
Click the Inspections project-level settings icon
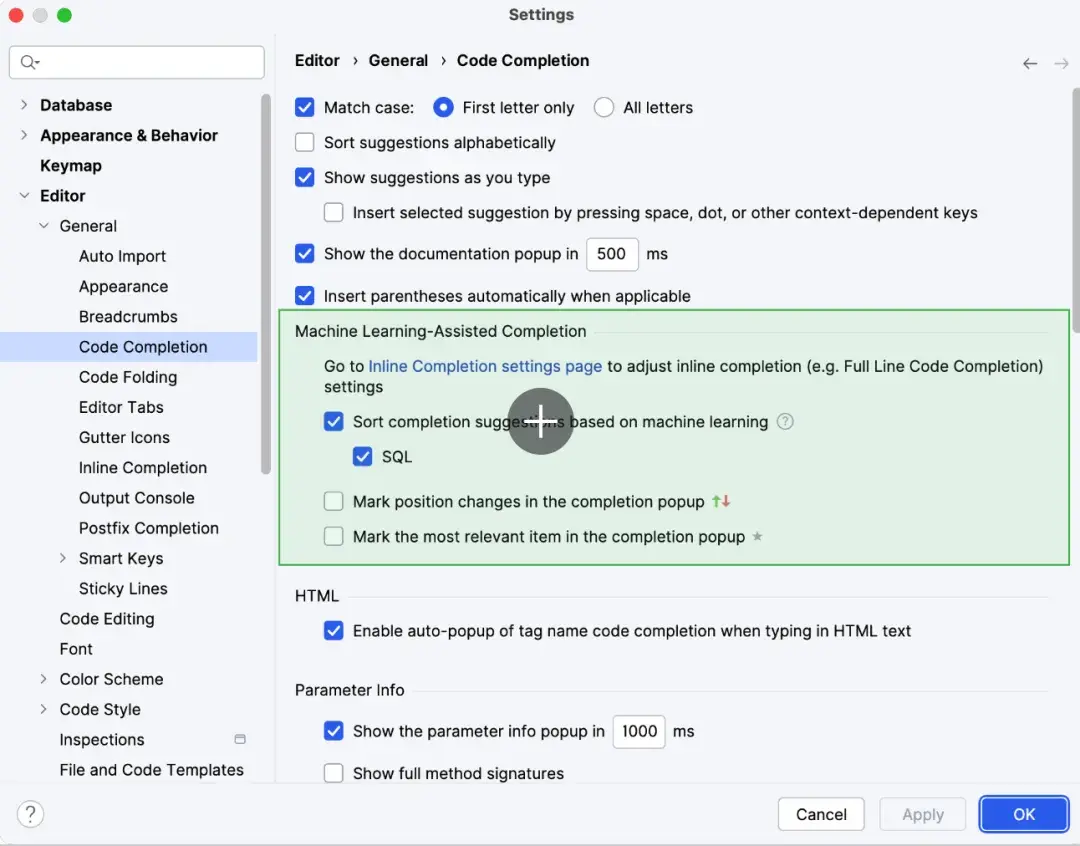click(240, 740)
